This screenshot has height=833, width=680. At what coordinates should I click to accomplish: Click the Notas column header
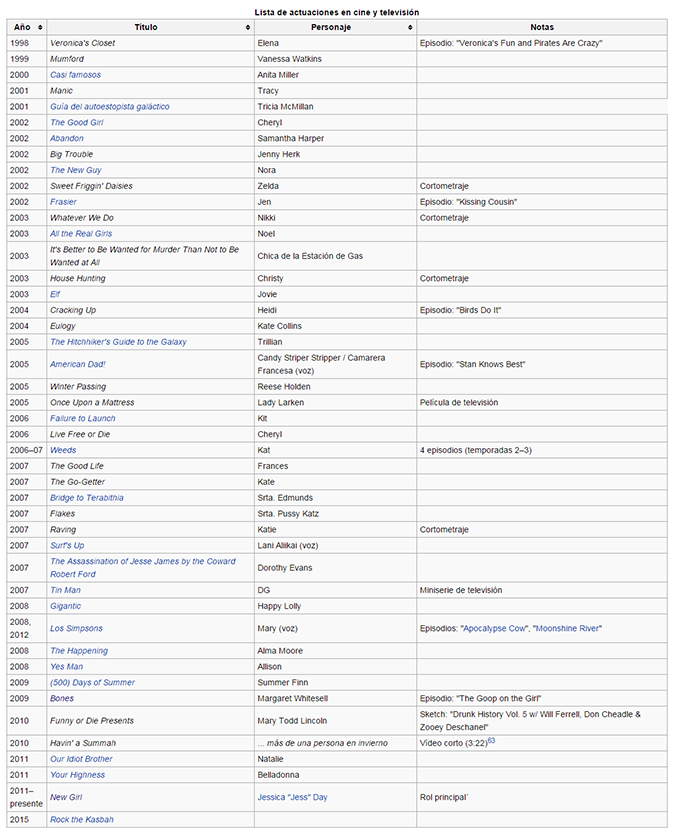[542, 27]
